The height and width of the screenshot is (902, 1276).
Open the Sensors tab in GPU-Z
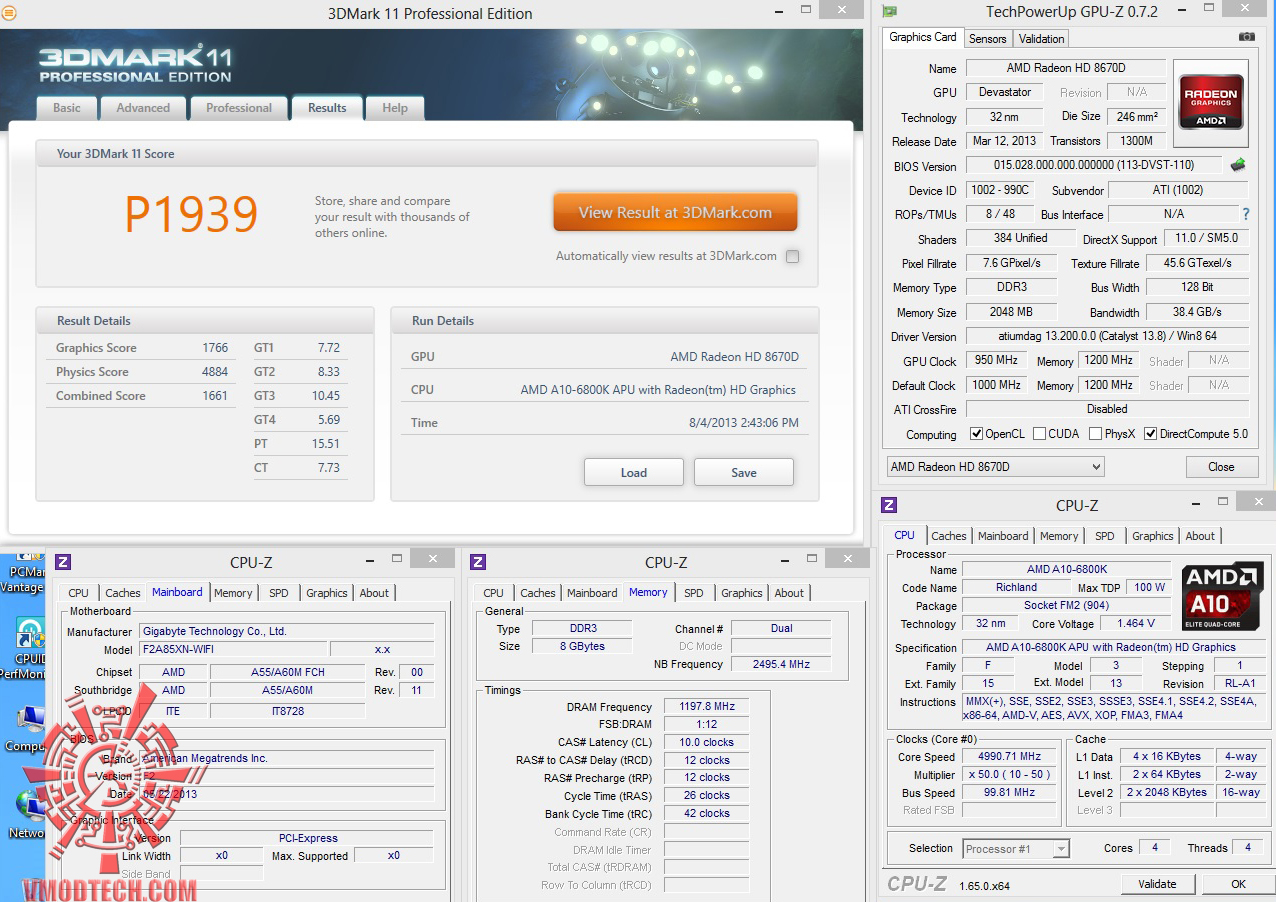coord(988,39)
